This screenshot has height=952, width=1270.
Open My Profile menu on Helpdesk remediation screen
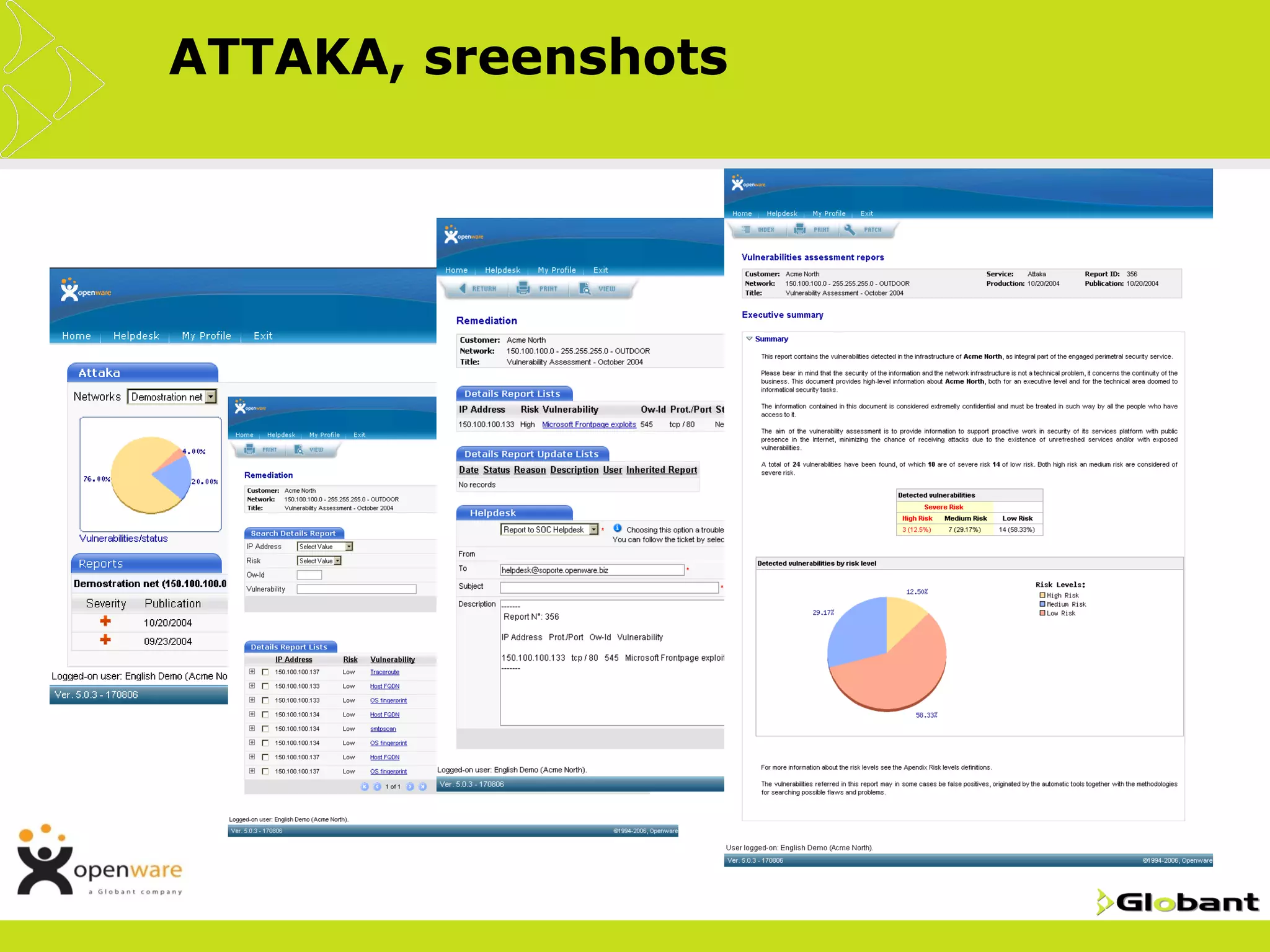point(557,270)
